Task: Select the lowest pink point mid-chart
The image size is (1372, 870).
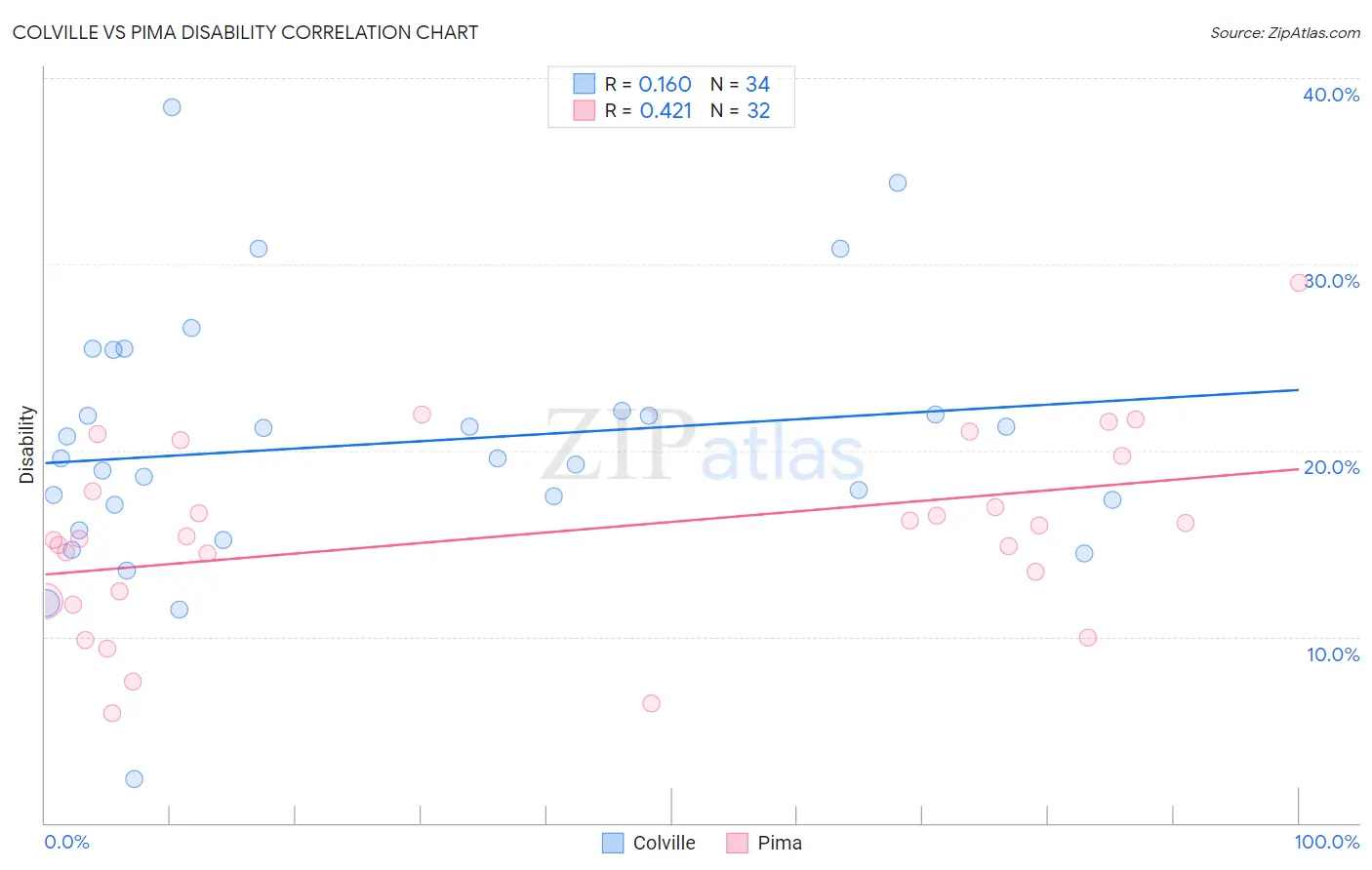Action: (x=651, y=703)
